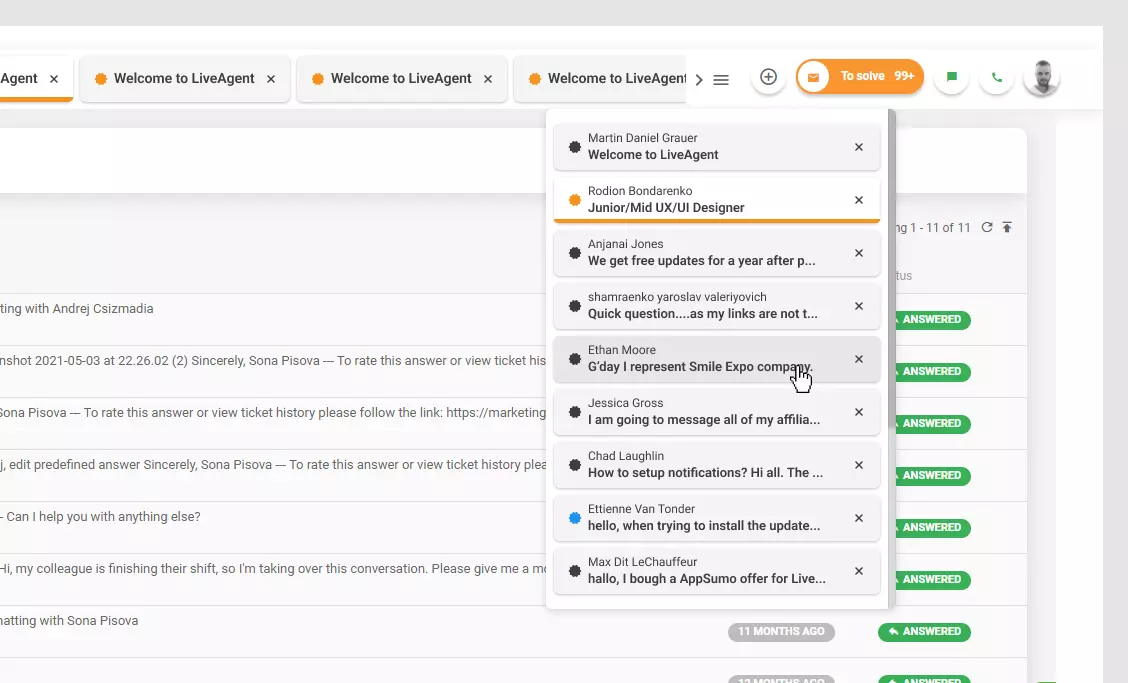The width and height of the screenshot is (1128, 683).
Task: Click the 11 MONTHS AGO timestamp label
Action: coord(781,631)
